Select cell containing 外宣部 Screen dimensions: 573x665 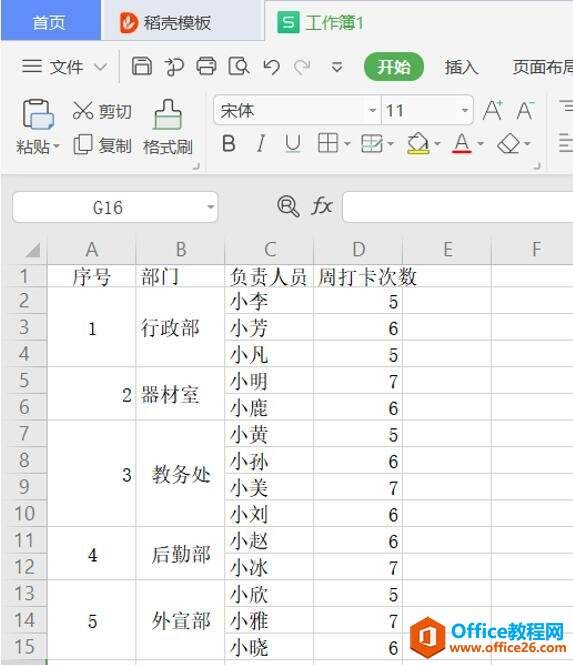click(180, 620)
